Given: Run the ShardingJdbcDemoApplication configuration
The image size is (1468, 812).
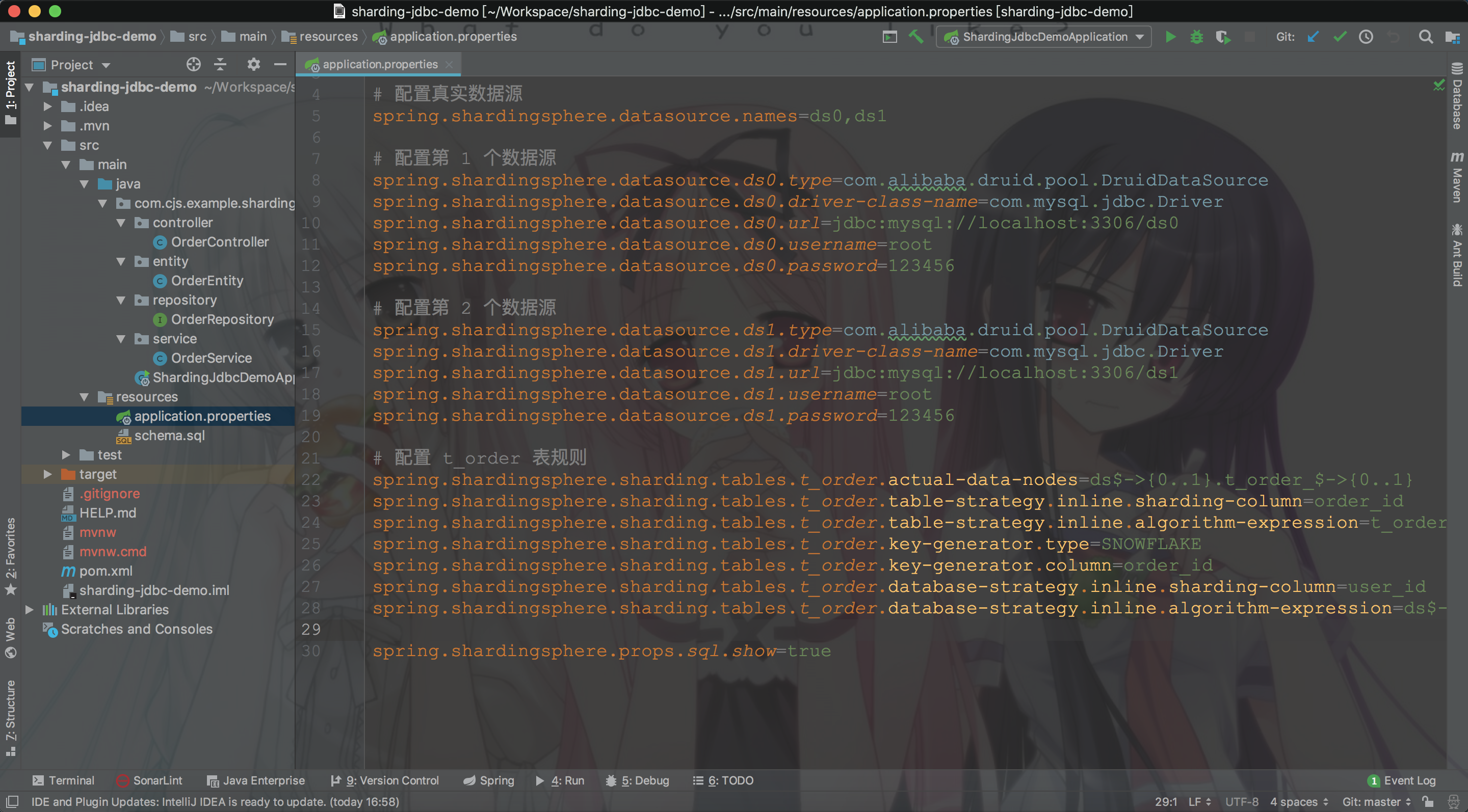Looking at the screenshot, I should point(1170,37).
